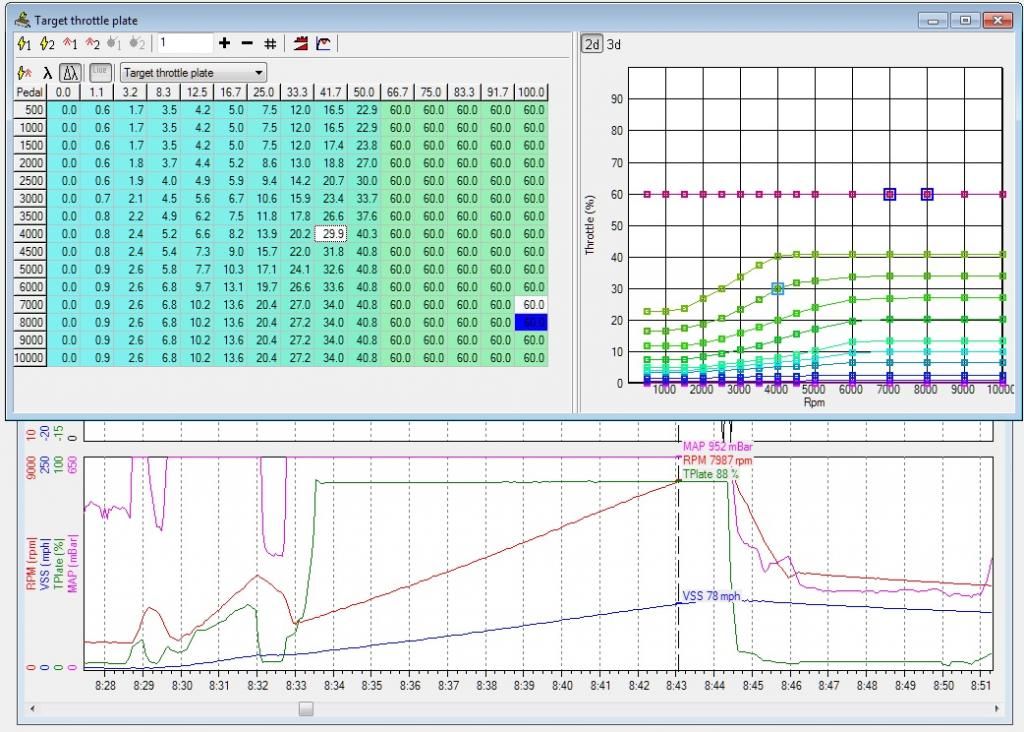
Task: Click the minus decrease value icon
Action: (x=246, y=44)
